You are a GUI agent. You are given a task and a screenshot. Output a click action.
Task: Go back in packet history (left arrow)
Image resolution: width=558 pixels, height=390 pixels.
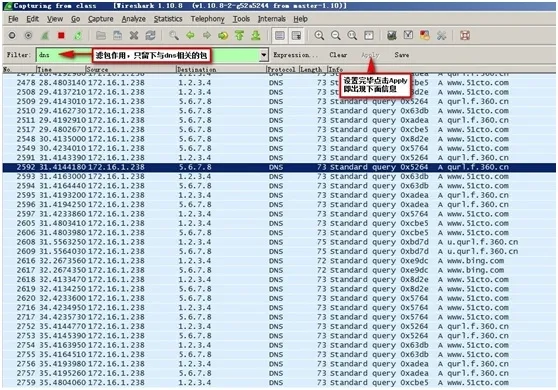(190, 36)
